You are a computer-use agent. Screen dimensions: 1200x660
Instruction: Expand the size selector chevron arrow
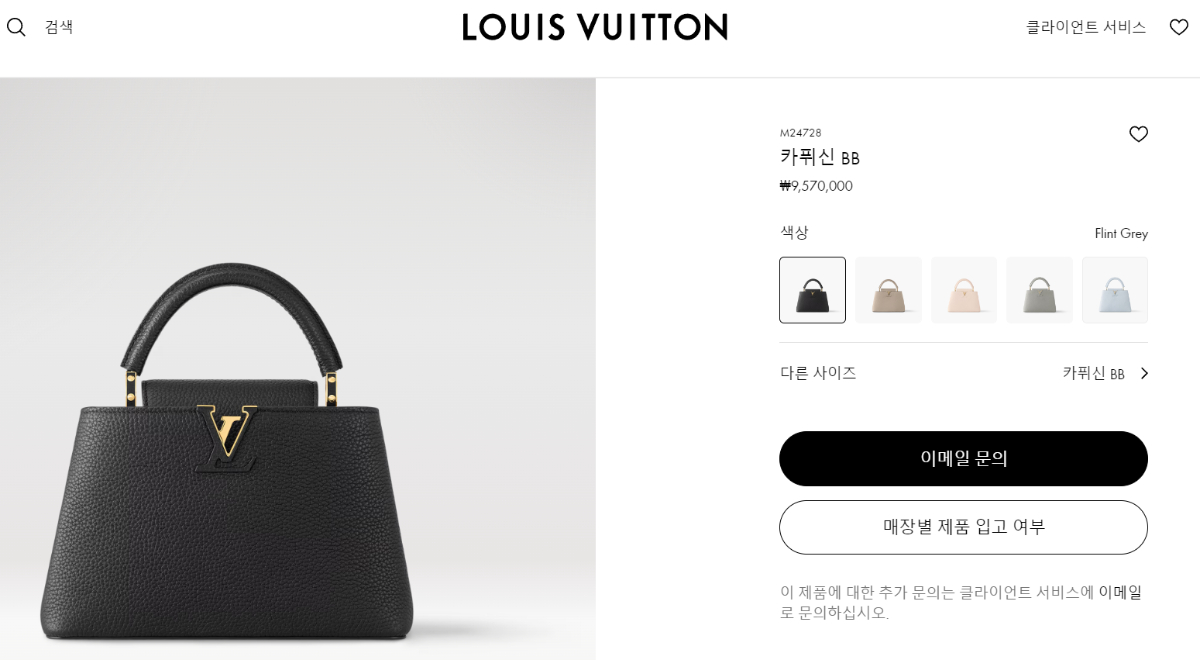1144,373
